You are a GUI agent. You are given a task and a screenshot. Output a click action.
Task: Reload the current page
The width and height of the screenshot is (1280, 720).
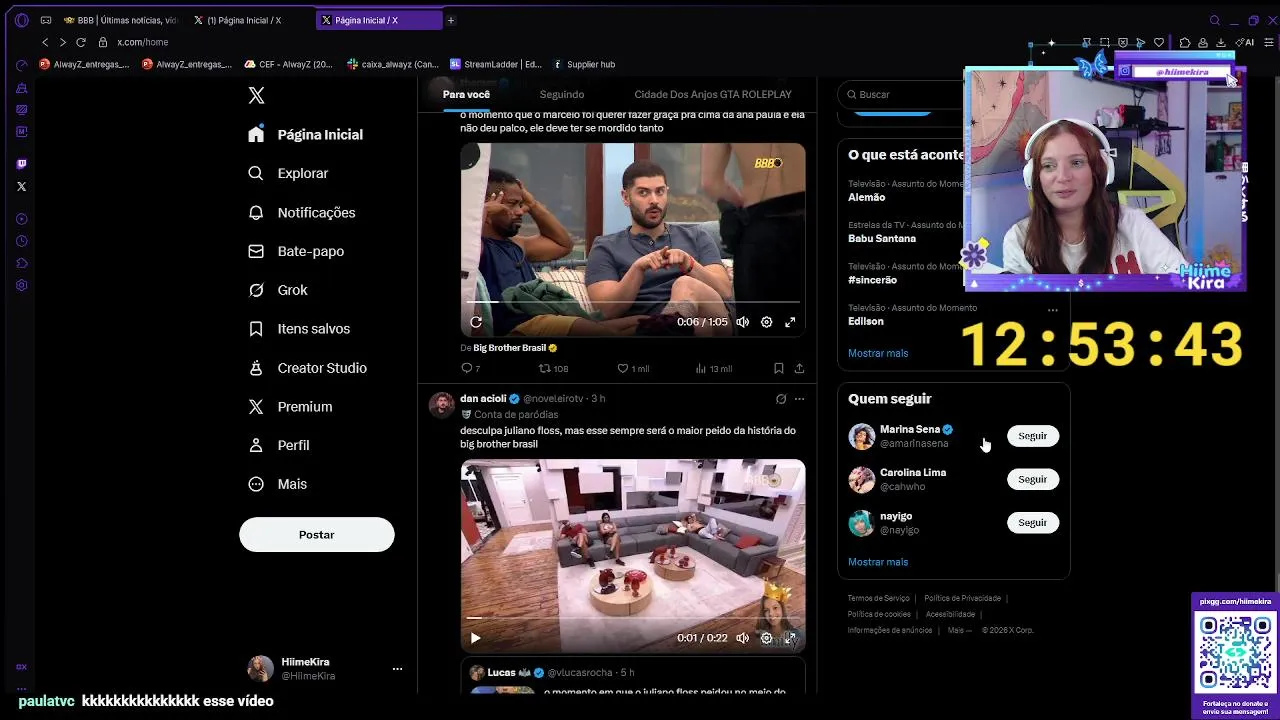81,42
